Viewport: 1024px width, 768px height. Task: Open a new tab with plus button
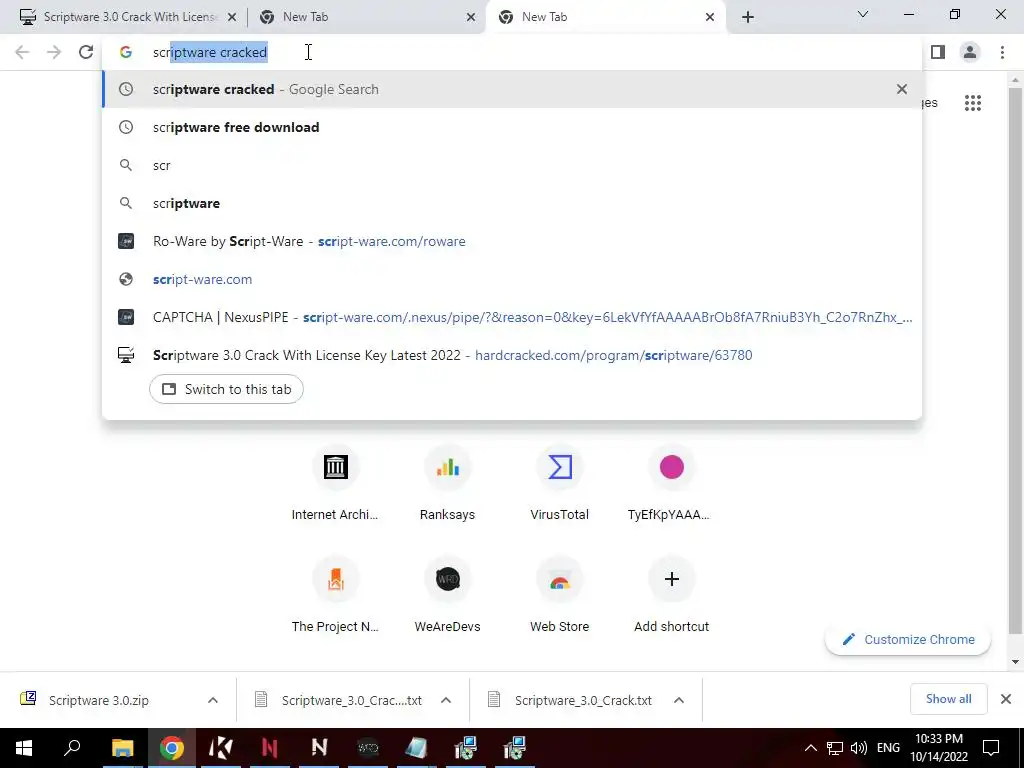(x=748, y=17)
